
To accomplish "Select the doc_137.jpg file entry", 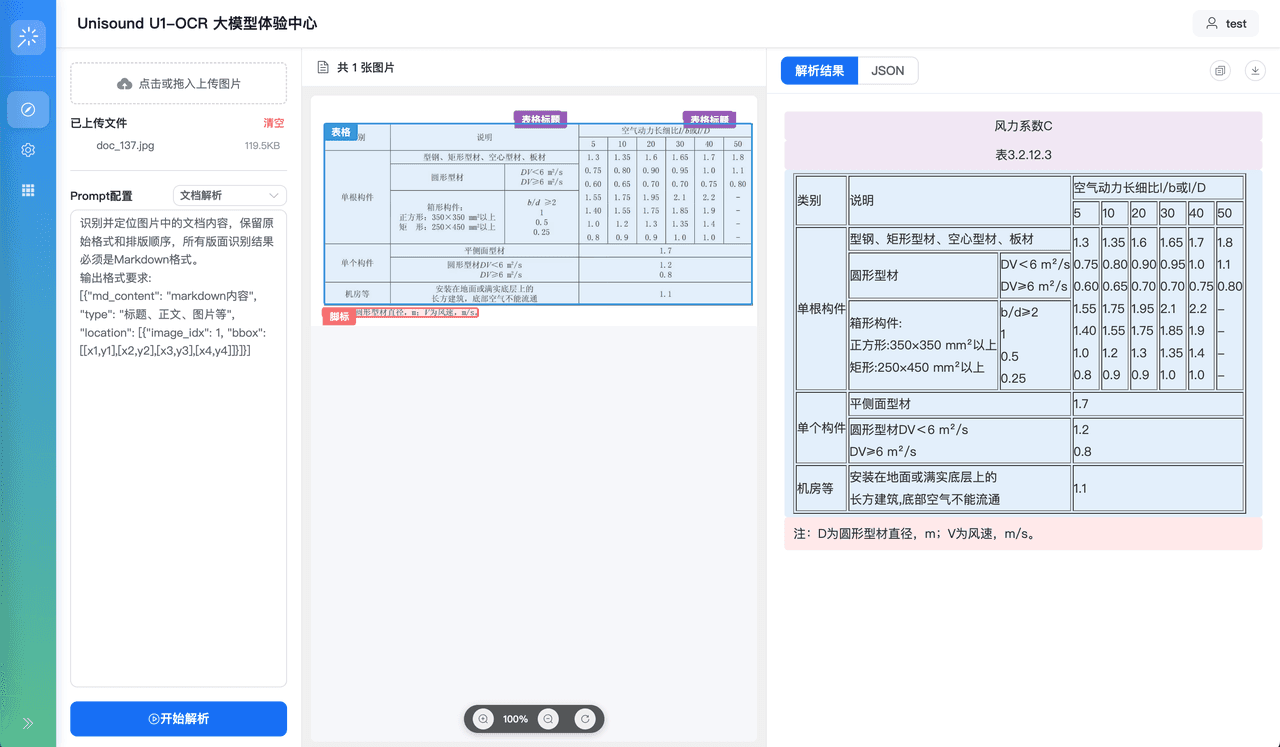I will [x=124, y=145].
